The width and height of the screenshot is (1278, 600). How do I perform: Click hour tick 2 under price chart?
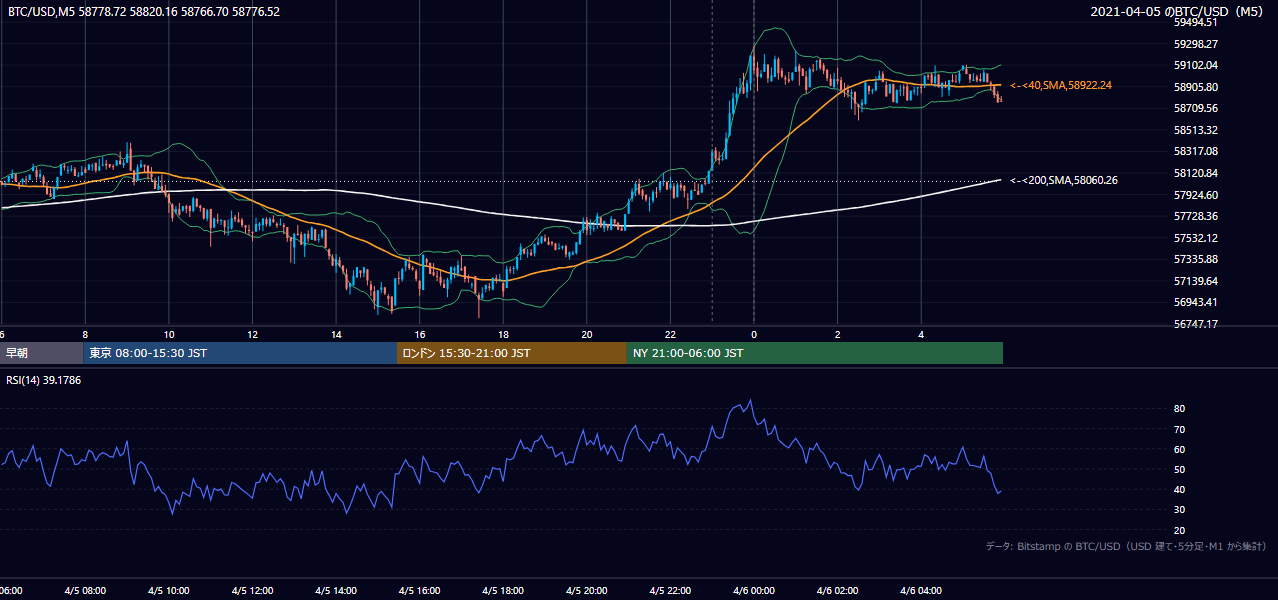(x=838, y=335)
